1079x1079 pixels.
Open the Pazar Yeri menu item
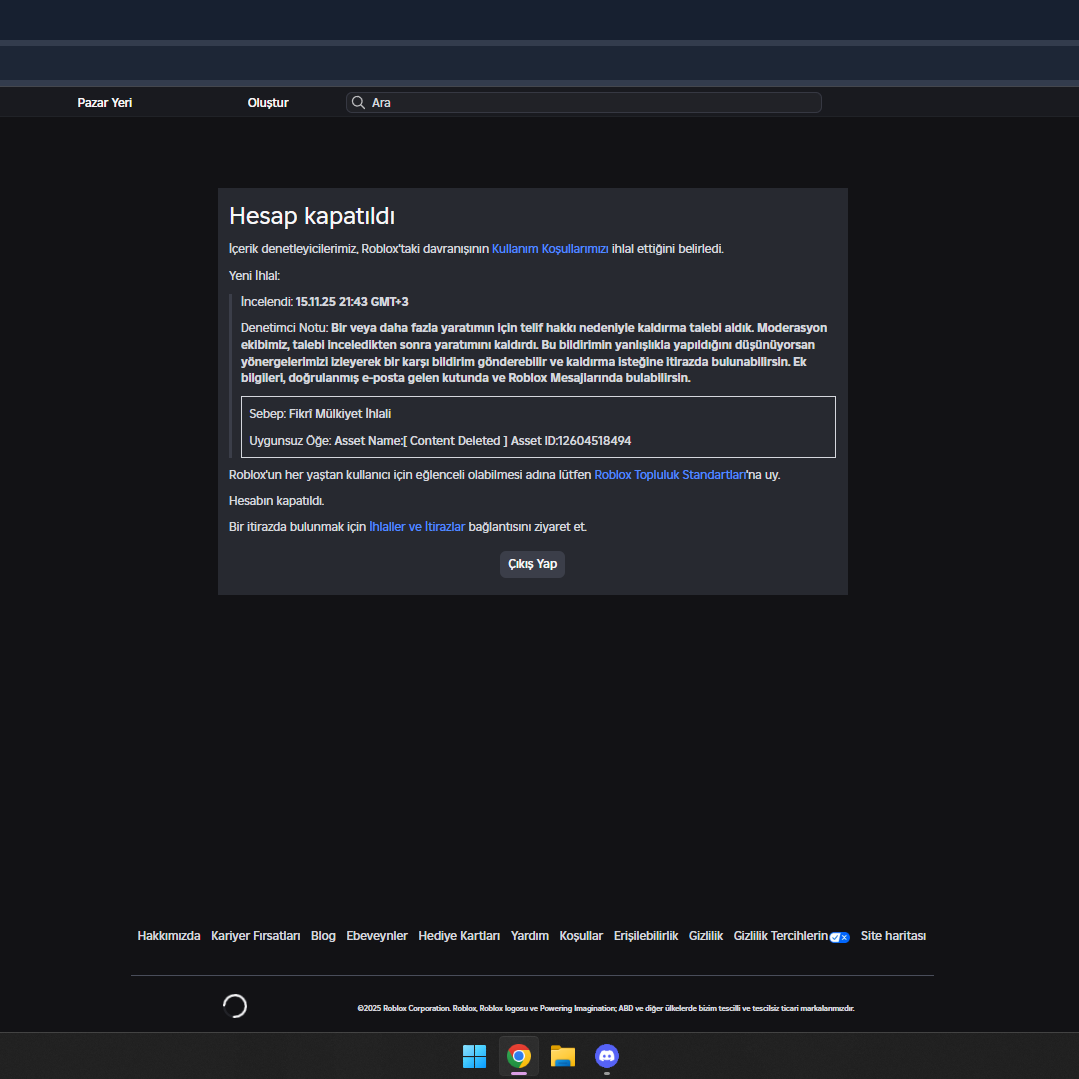[105, 103]
